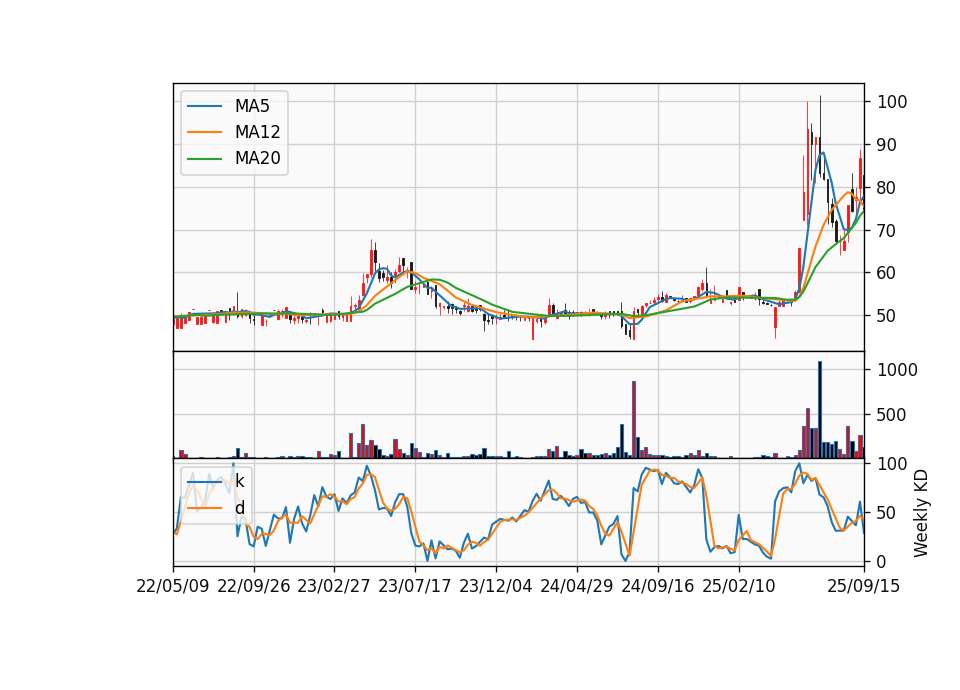Click the 23/12/04 date tick label
Screen dimensions: 960x690
tap(495, 586)
